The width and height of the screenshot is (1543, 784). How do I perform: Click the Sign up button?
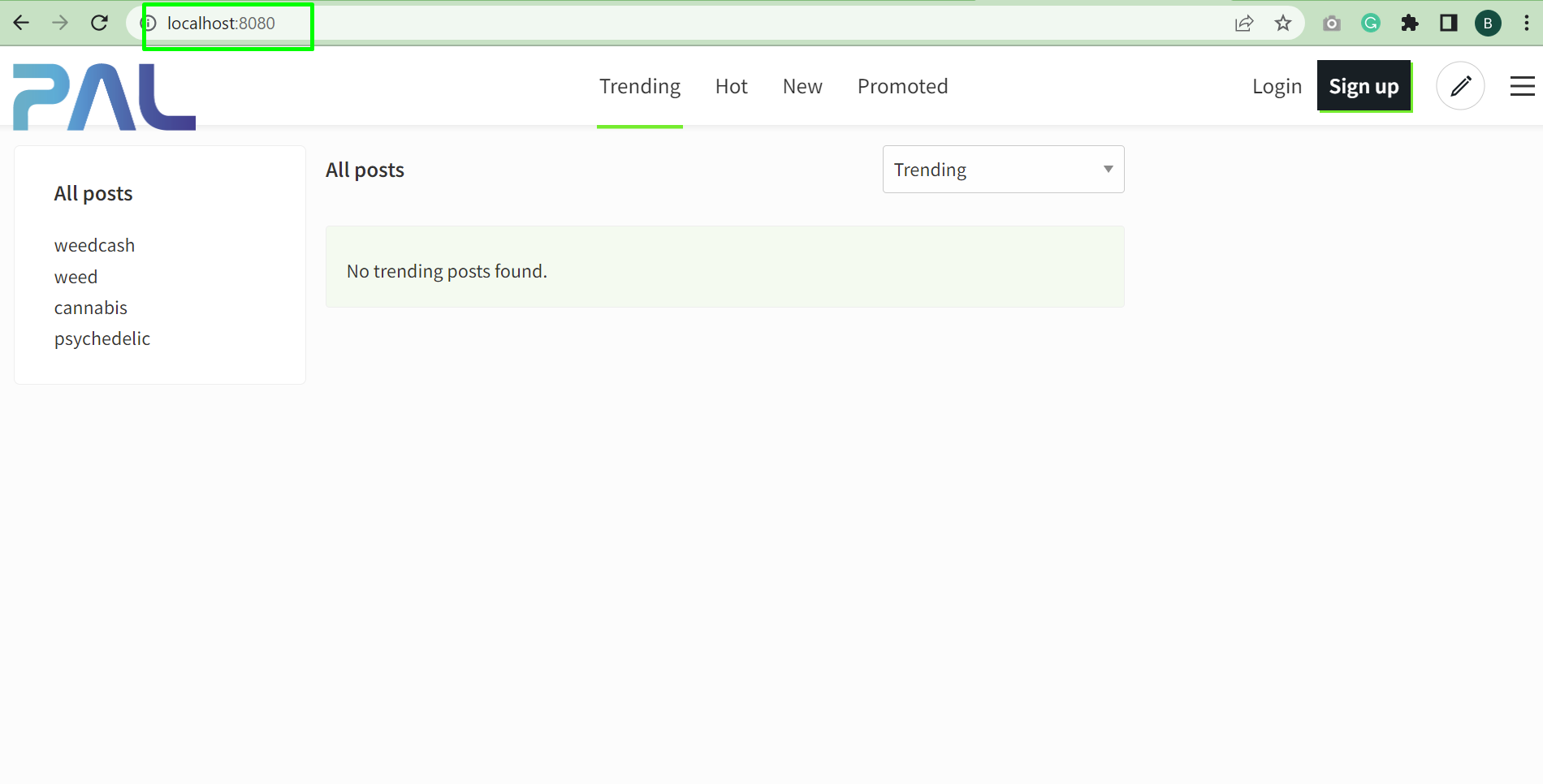[1364, 86]
